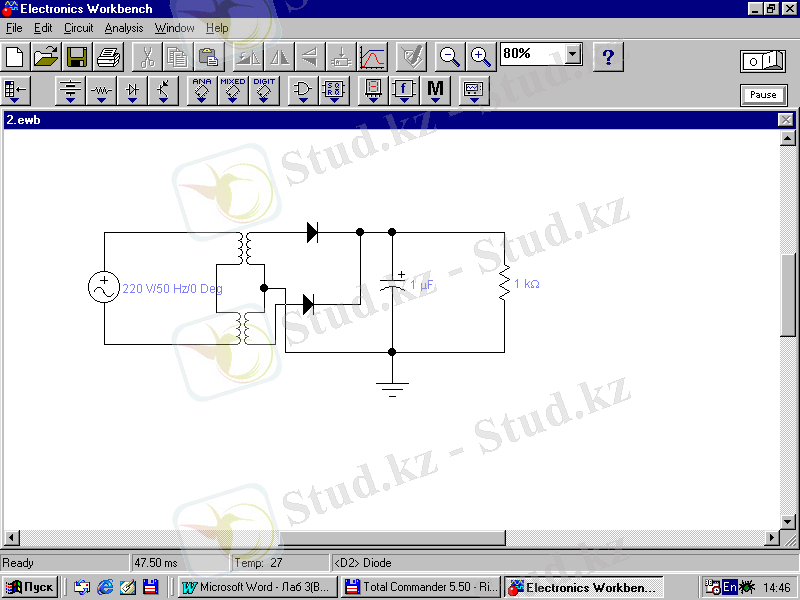The image size is (800, 600).
Task: Close the 2.ewb circuit window
Action: 786,120
